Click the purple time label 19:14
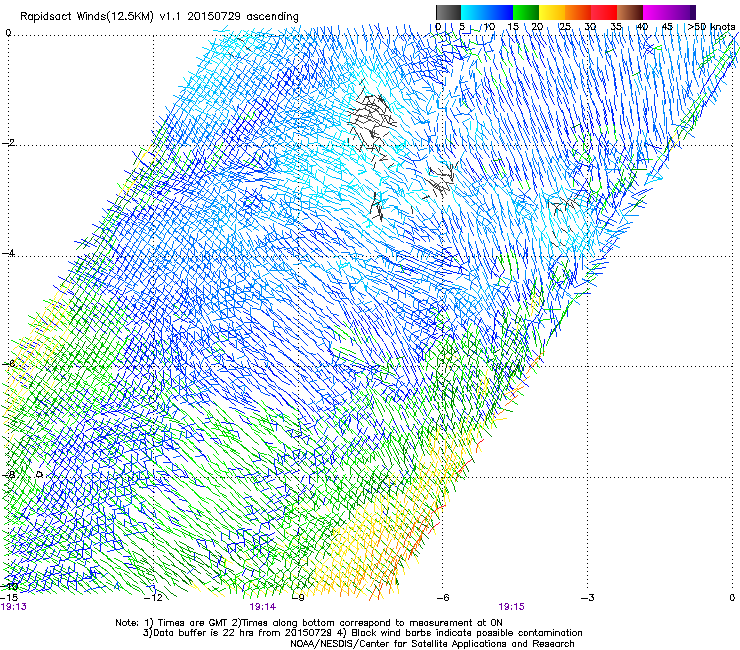The image size is (740, 650). (x=262, y=607)
